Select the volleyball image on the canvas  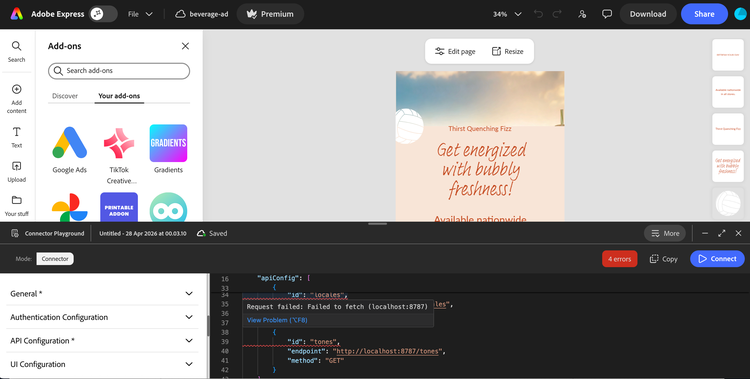[x=409, y=126]
